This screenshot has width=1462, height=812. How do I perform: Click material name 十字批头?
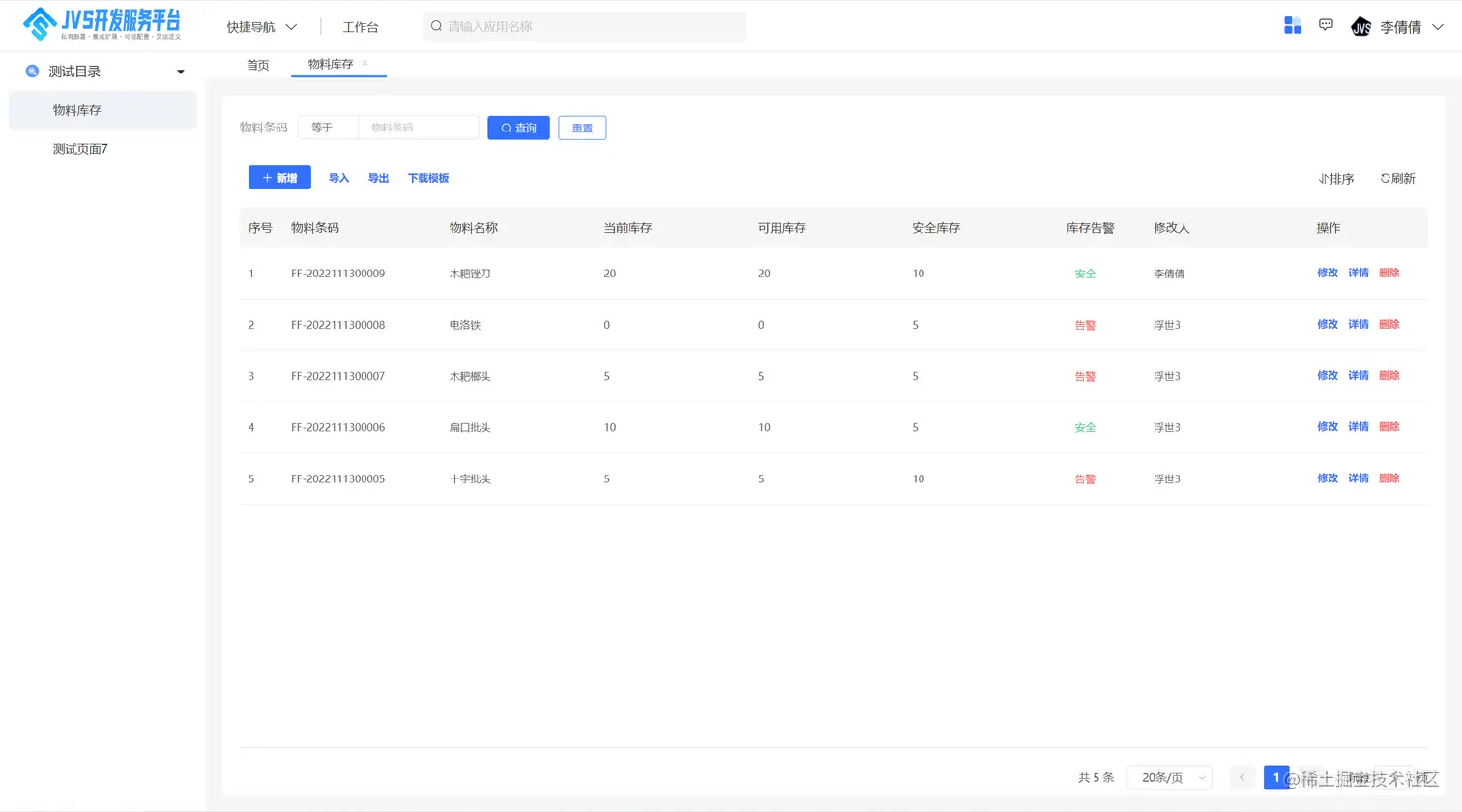[x=470, y=478]
